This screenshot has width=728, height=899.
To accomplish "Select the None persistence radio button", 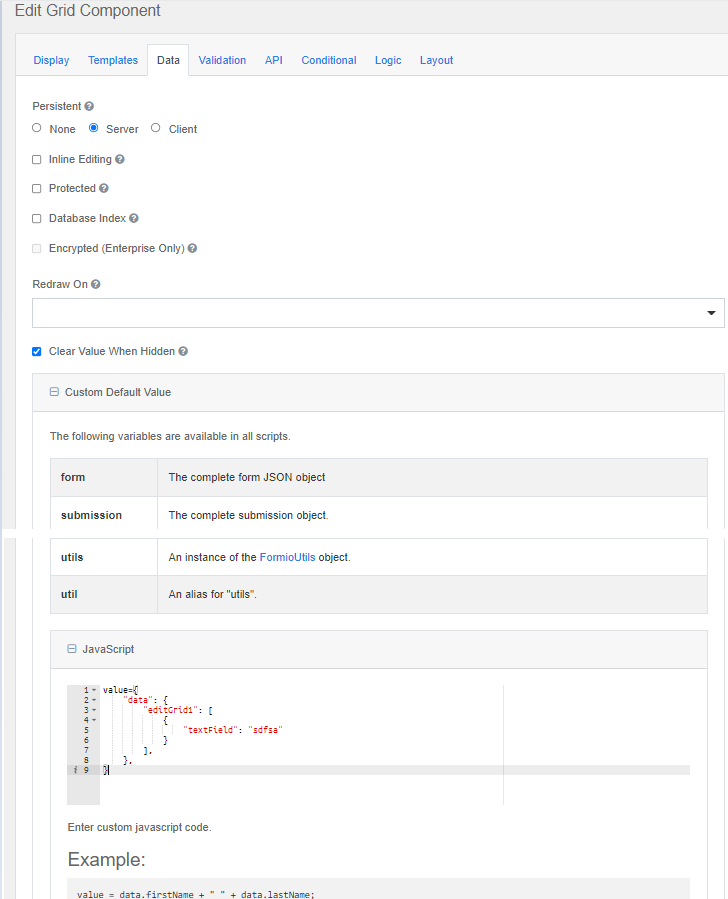I will (x=36, y=128).
